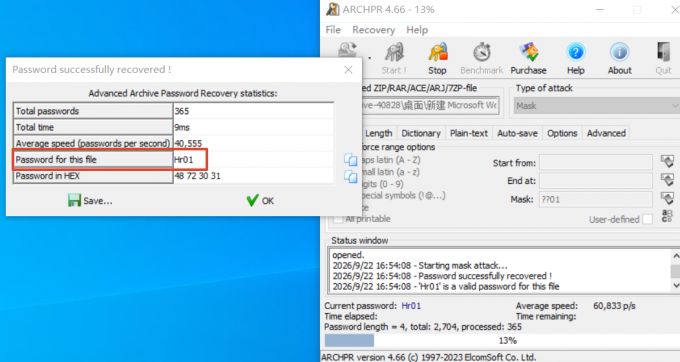
Task: Minimize the ARCHPR window
Action: click(x=600, y=10)
